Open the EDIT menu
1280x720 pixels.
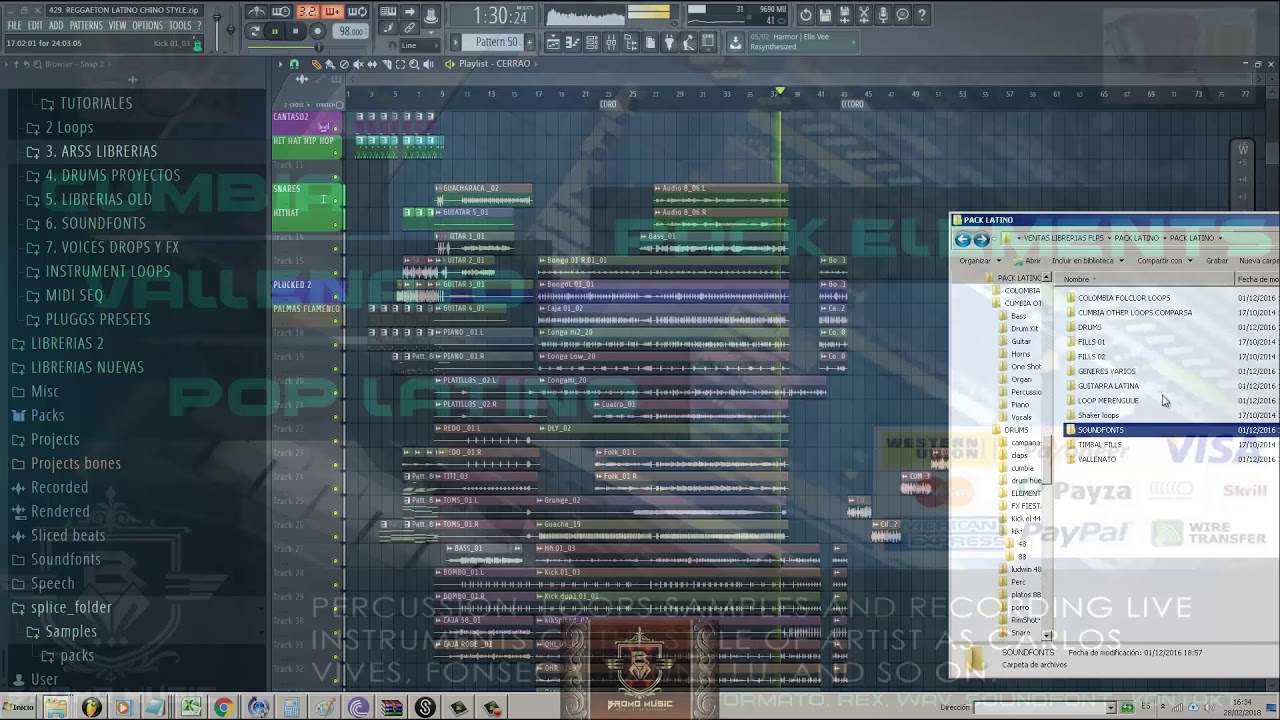click(x=35, y=25)
